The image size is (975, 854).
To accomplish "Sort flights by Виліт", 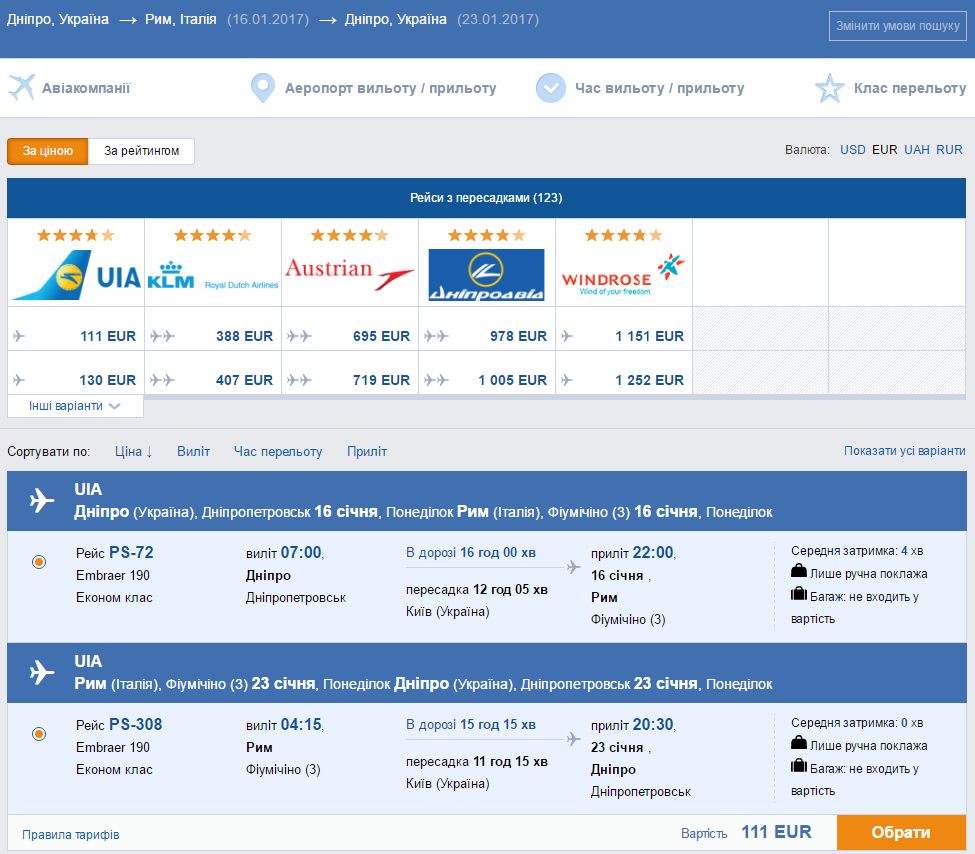I will coord(193,452).
